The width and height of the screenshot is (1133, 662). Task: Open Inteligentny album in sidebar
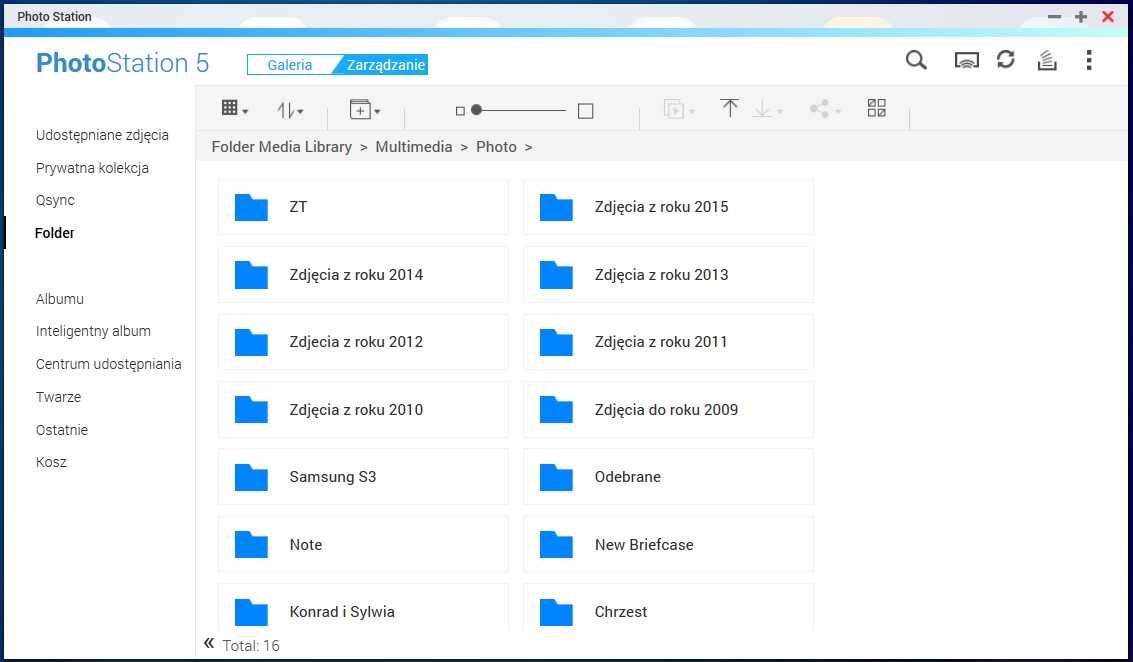[x=93, y=331]
